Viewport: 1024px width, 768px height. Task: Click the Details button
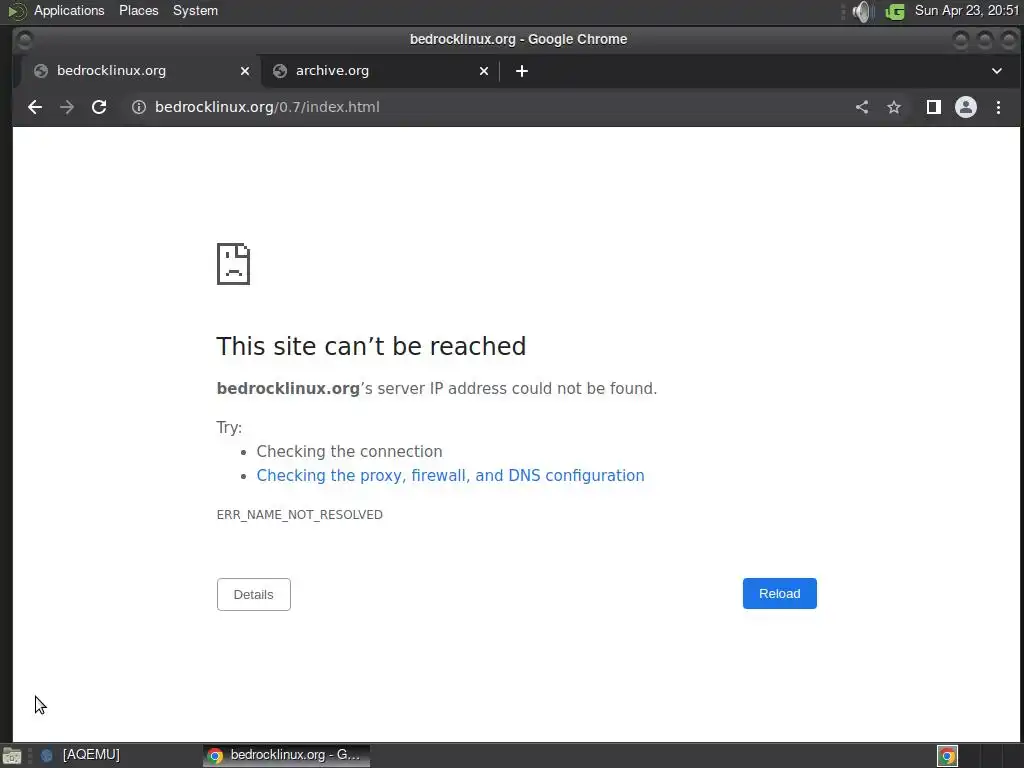tap(253, 594)
